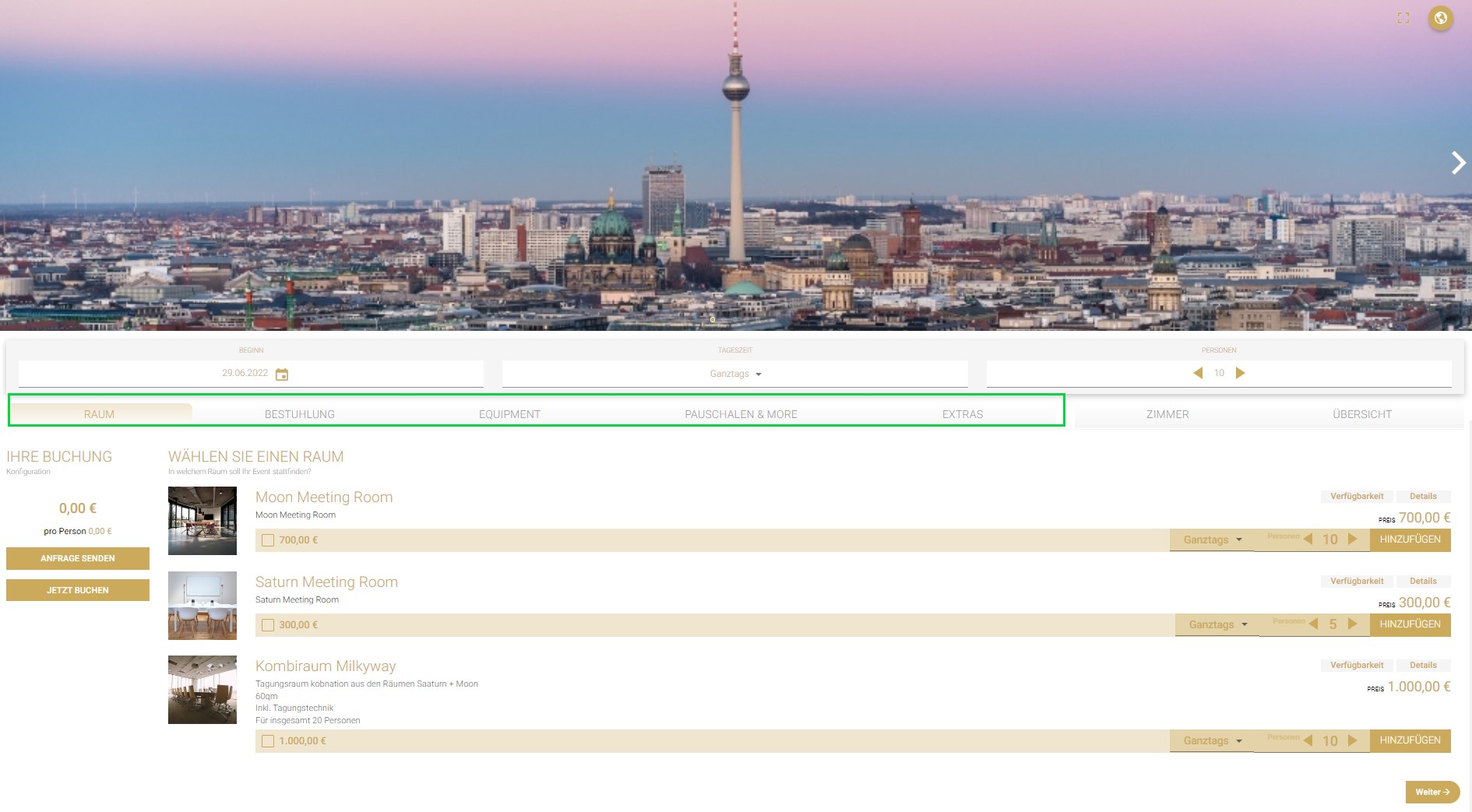
Task: Toggle fullscreen mode icon
Action: 1403,18
